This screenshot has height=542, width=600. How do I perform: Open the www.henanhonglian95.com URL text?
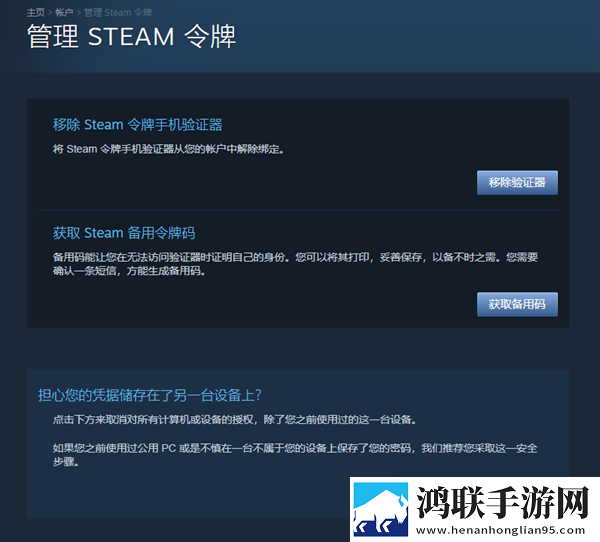click(x=501, y=530)
